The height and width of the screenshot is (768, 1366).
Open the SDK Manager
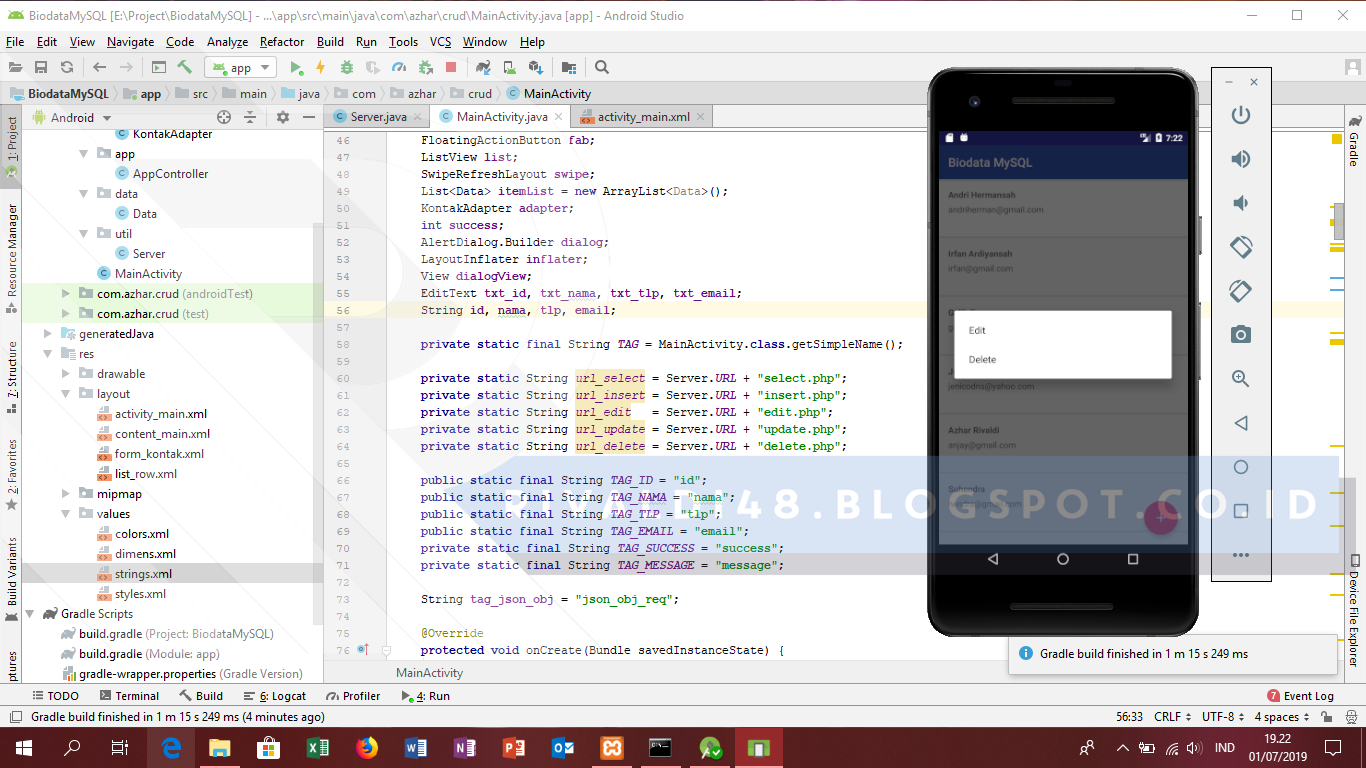(x=536, y=67)
